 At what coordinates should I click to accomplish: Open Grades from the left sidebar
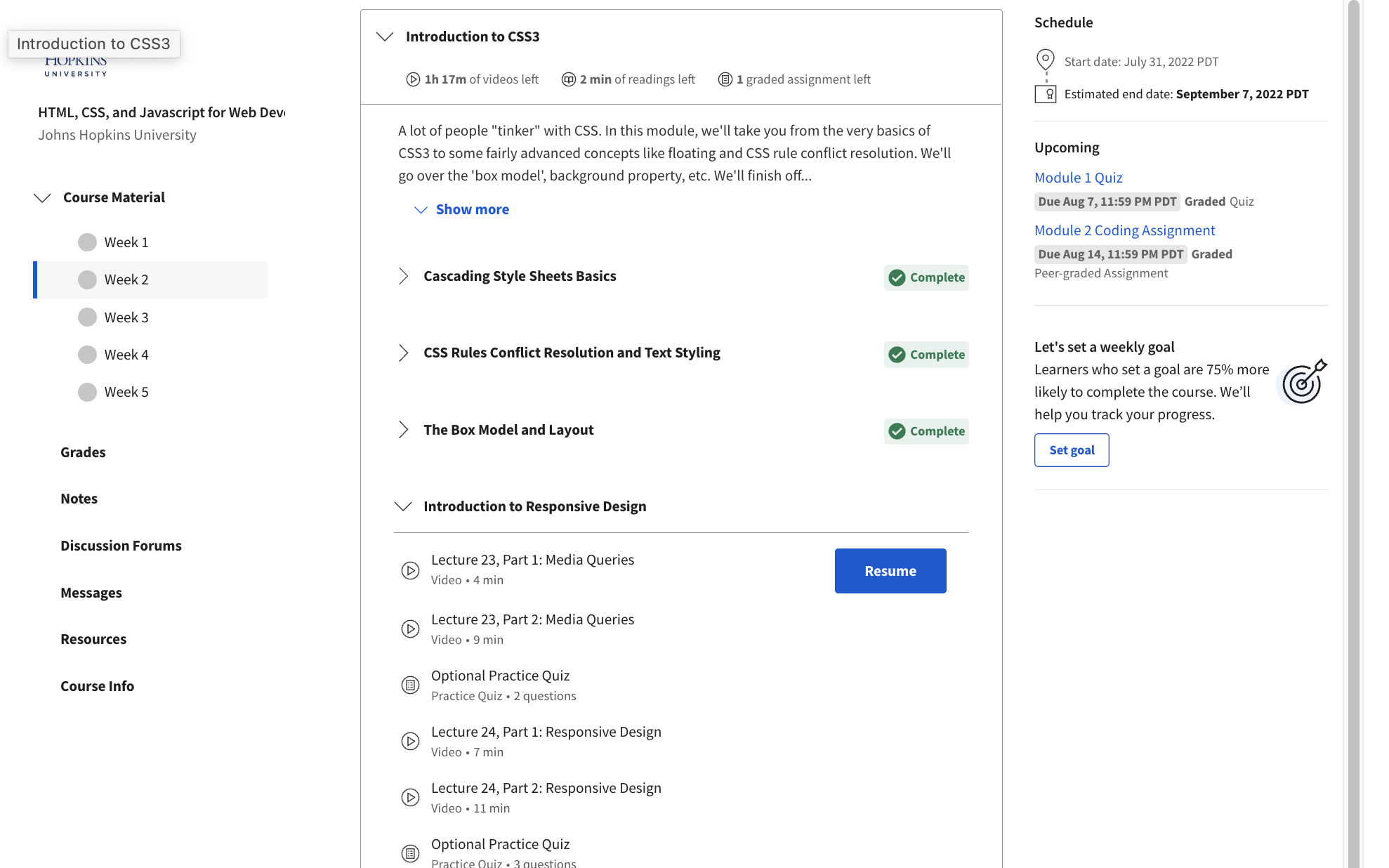pyautogui.click(x=83, y=451)
